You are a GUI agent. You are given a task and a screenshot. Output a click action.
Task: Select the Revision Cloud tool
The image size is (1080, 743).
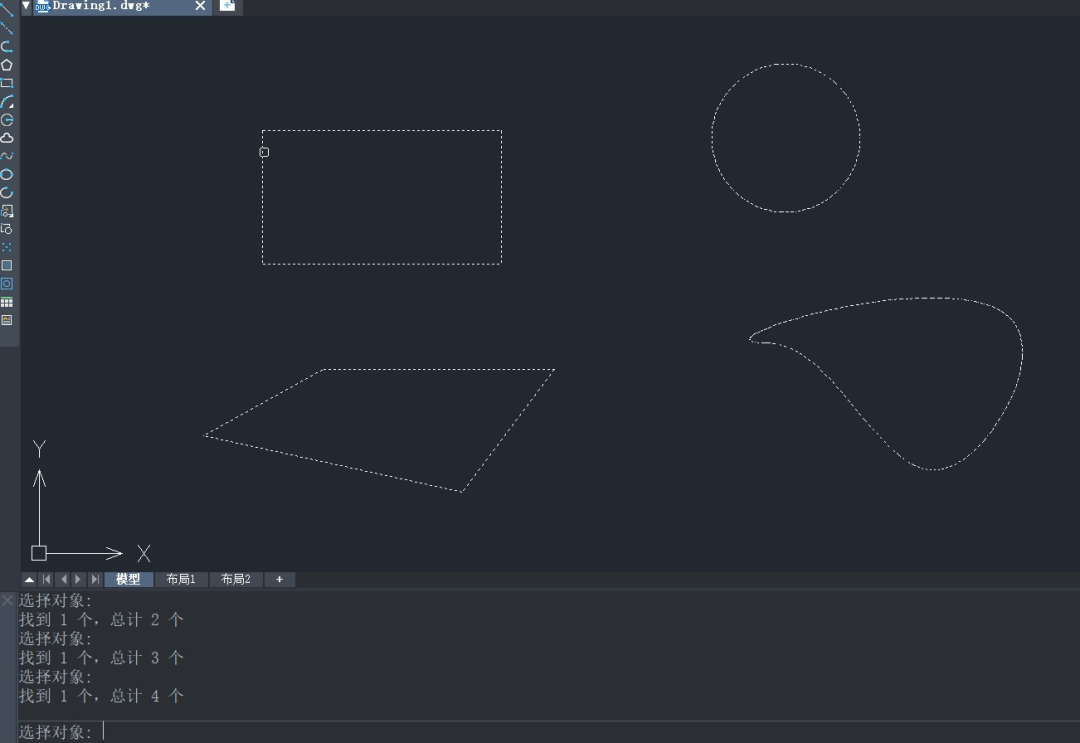7,138
